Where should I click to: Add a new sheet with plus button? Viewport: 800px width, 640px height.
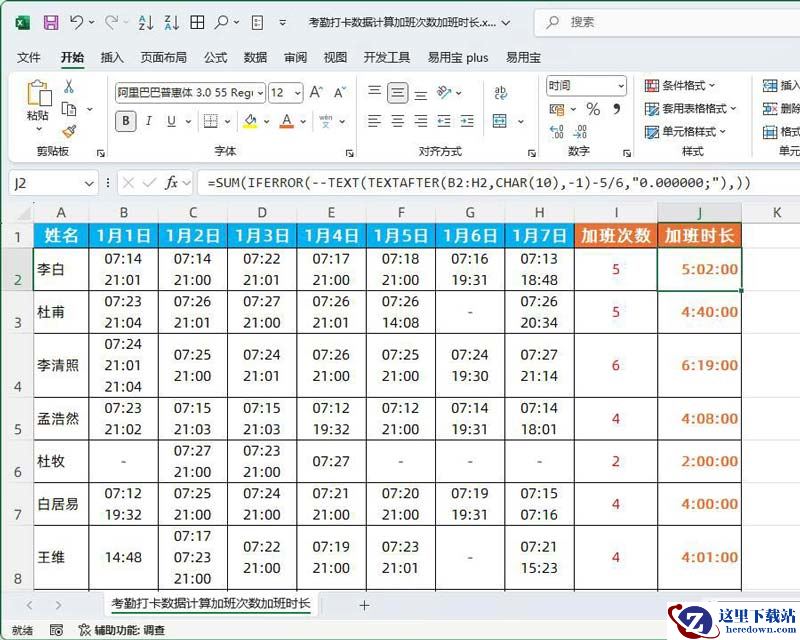pyautogui.click(x=364, y=606)
